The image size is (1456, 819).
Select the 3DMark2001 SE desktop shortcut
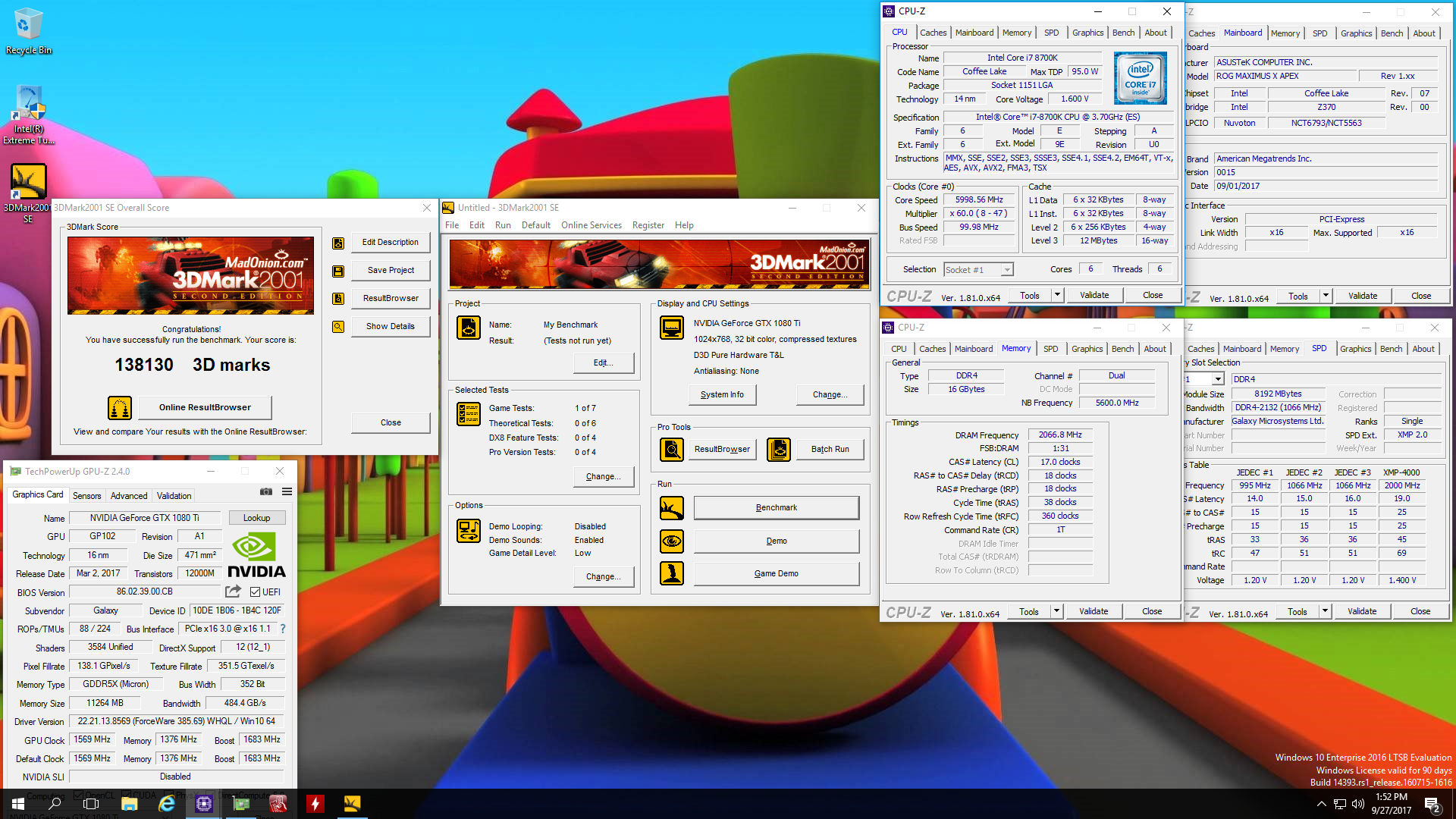[28, 193]
